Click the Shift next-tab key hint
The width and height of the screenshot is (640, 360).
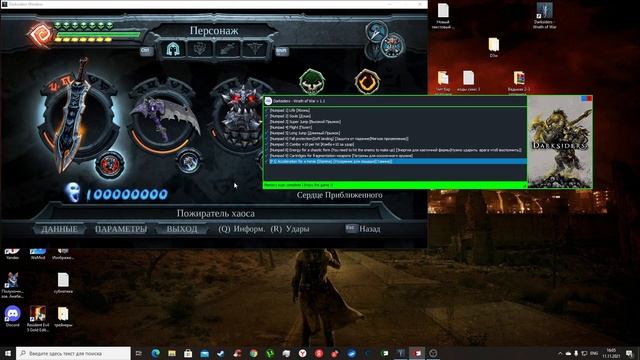pos(282,51)
